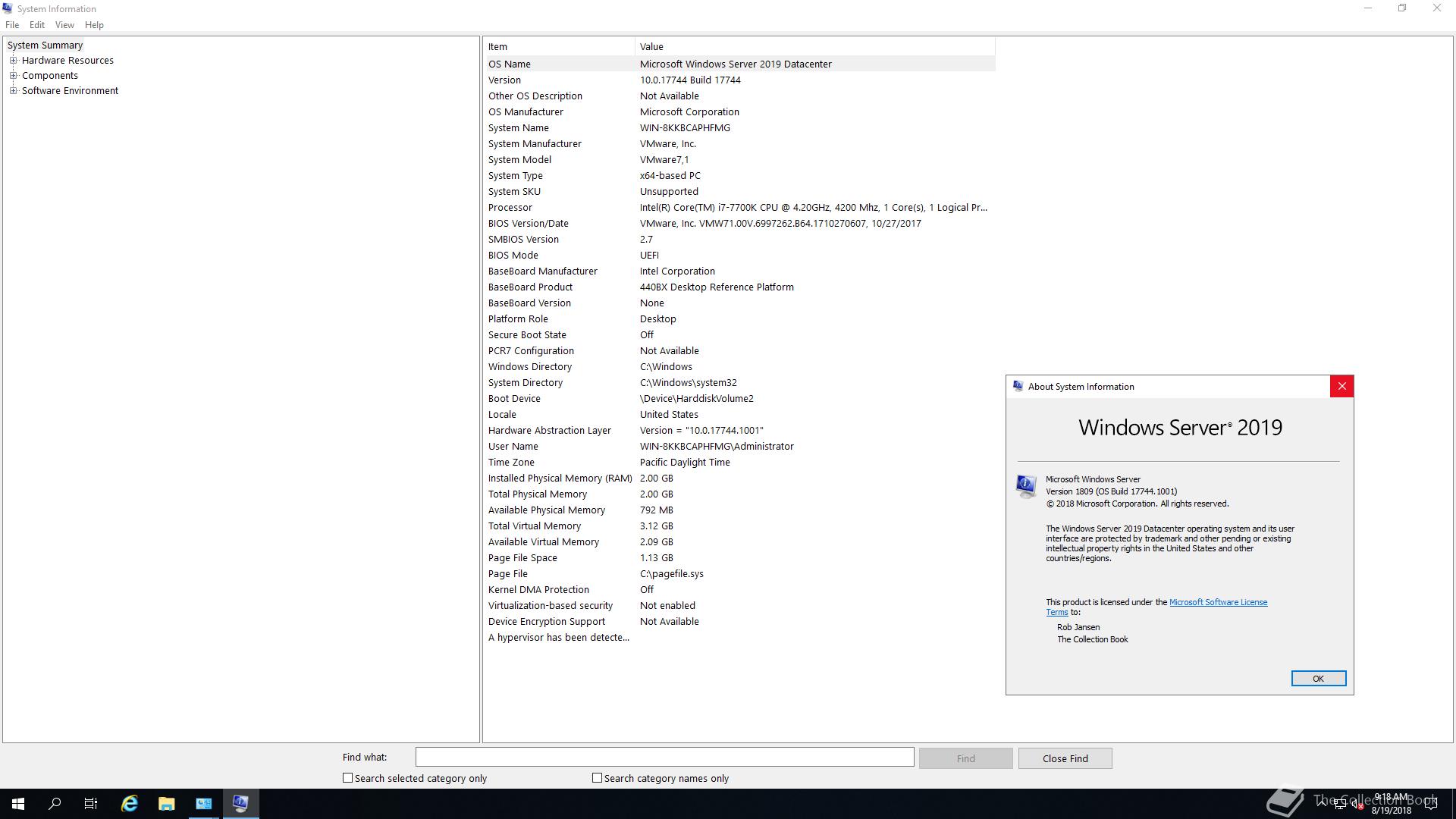Click OK in the About dialog
The image size is (1456, 819).
tap(1318, 678)
